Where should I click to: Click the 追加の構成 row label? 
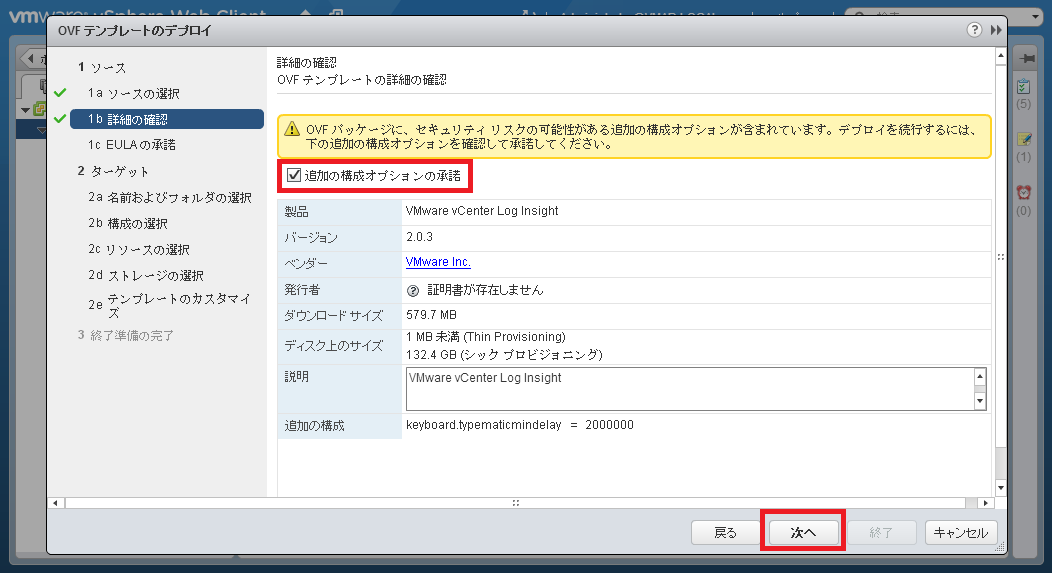(x=314, y=425)
